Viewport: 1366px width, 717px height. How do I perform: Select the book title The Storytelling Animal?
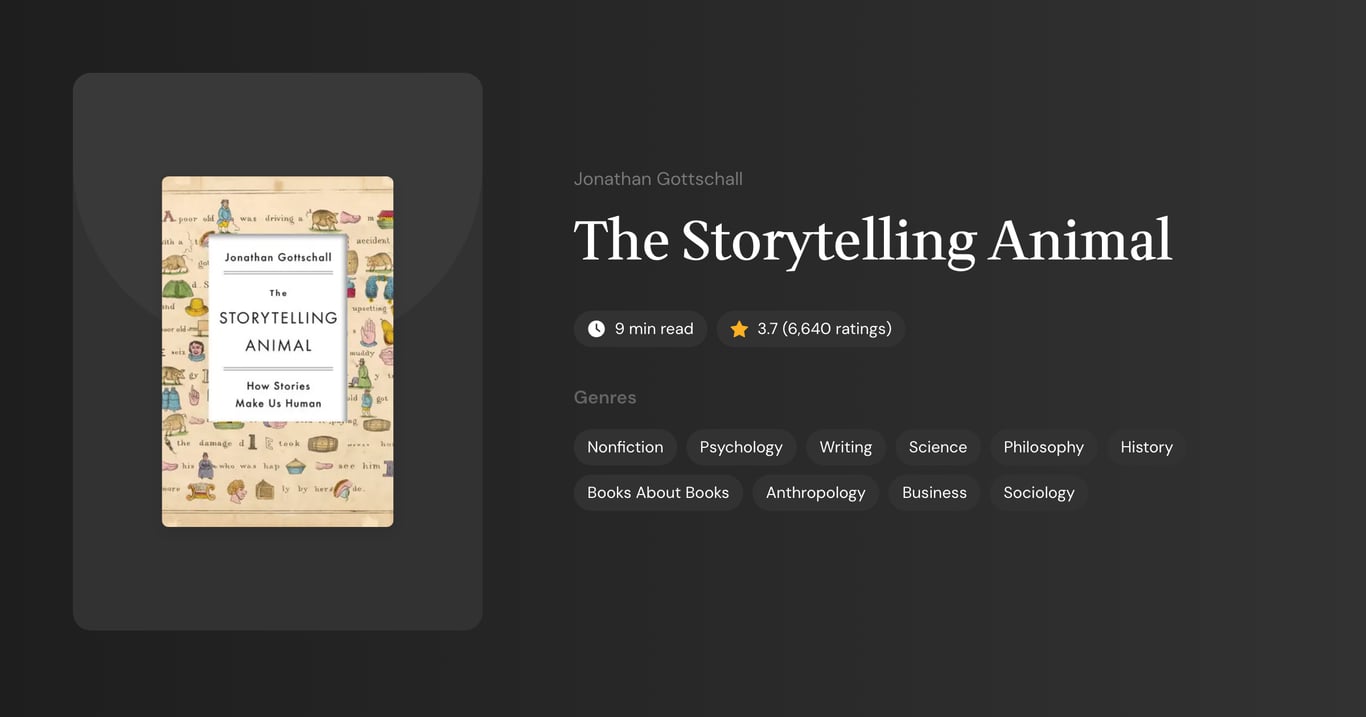[x=872, y=240]
